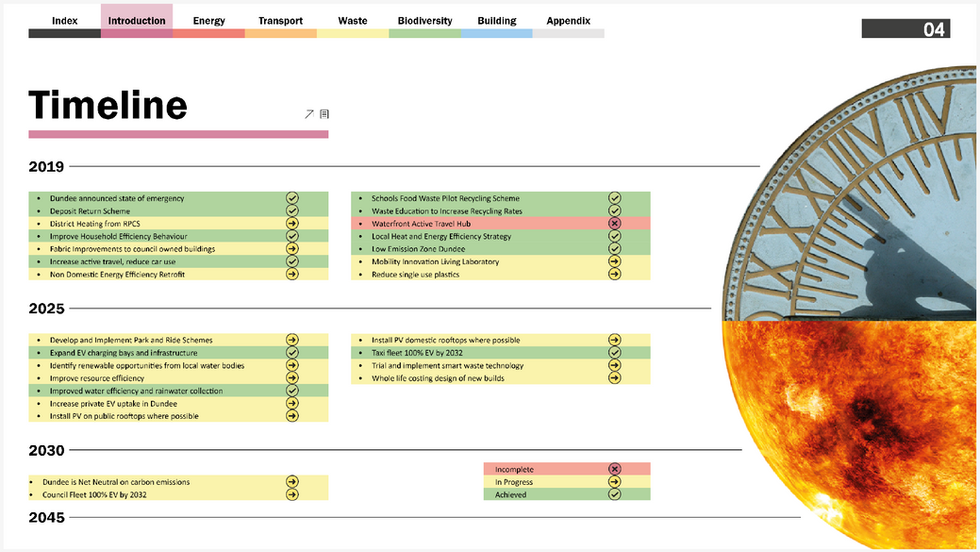Click checkmark for Low Emission Zone Dundee
Image resolution: width=980 pixels, height=552 pixels.
(614, 249)
